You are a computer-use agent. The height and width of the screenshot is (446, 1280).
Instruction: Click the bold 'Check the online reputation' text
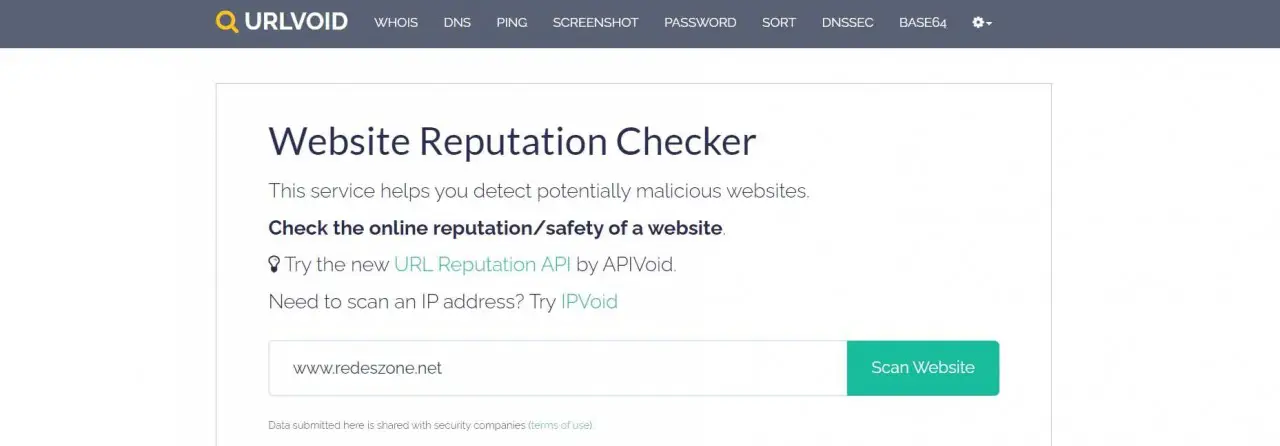point(495,227)
